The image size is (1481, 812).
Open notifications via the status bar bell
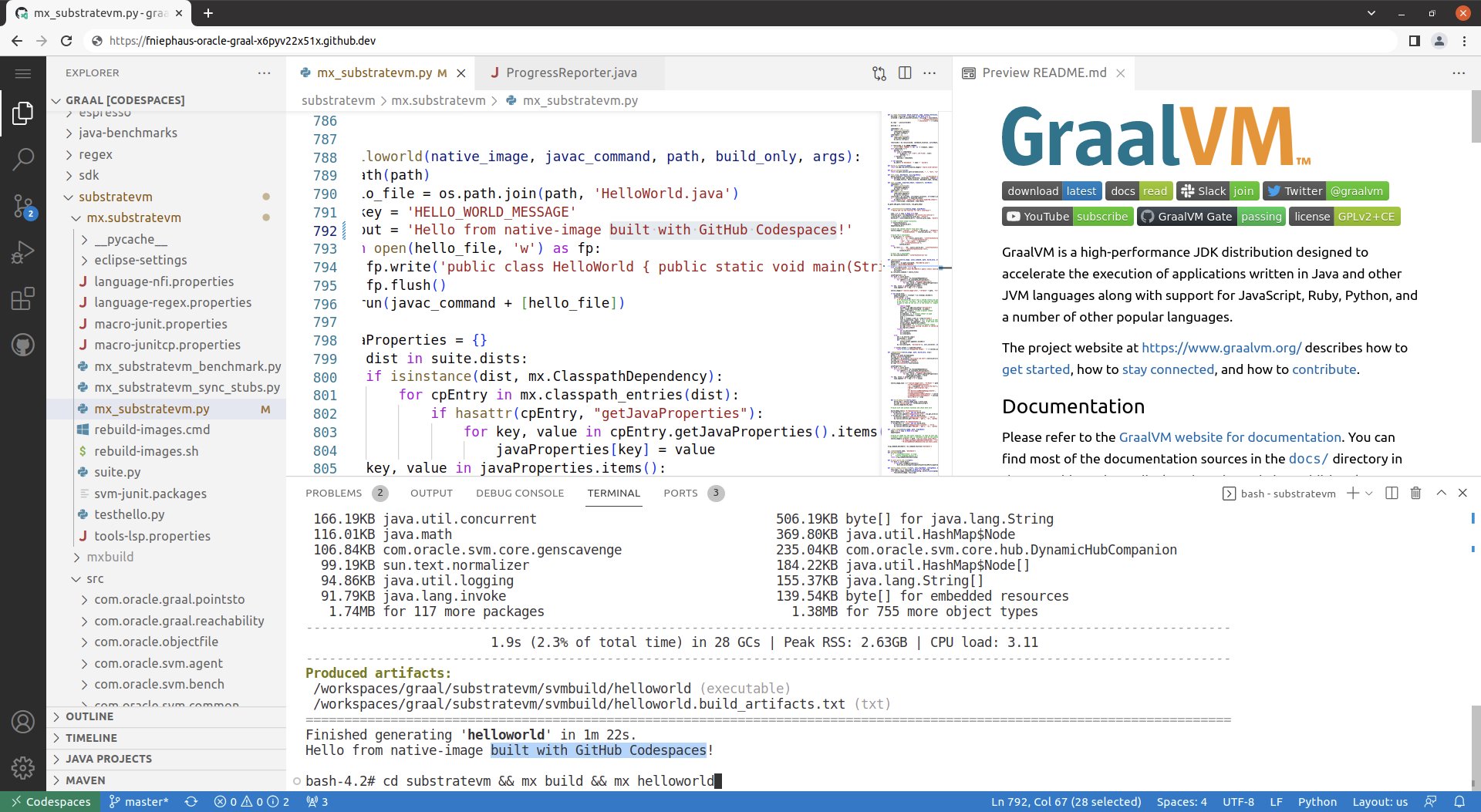[x=1462, y=801]
